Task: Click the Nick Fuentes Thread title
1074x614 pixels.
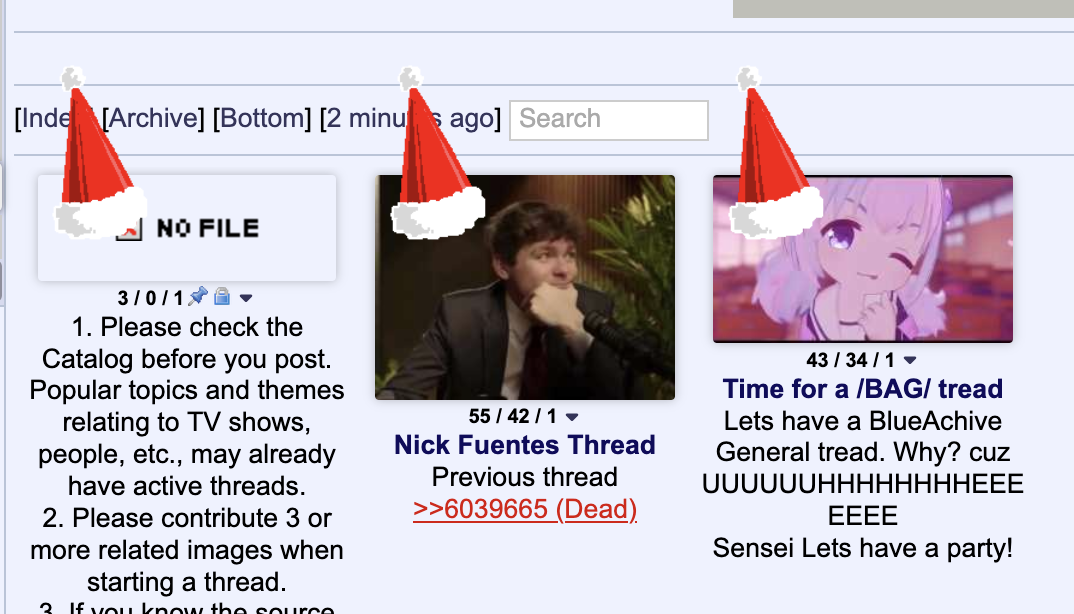Action: (x=525, y=445)
